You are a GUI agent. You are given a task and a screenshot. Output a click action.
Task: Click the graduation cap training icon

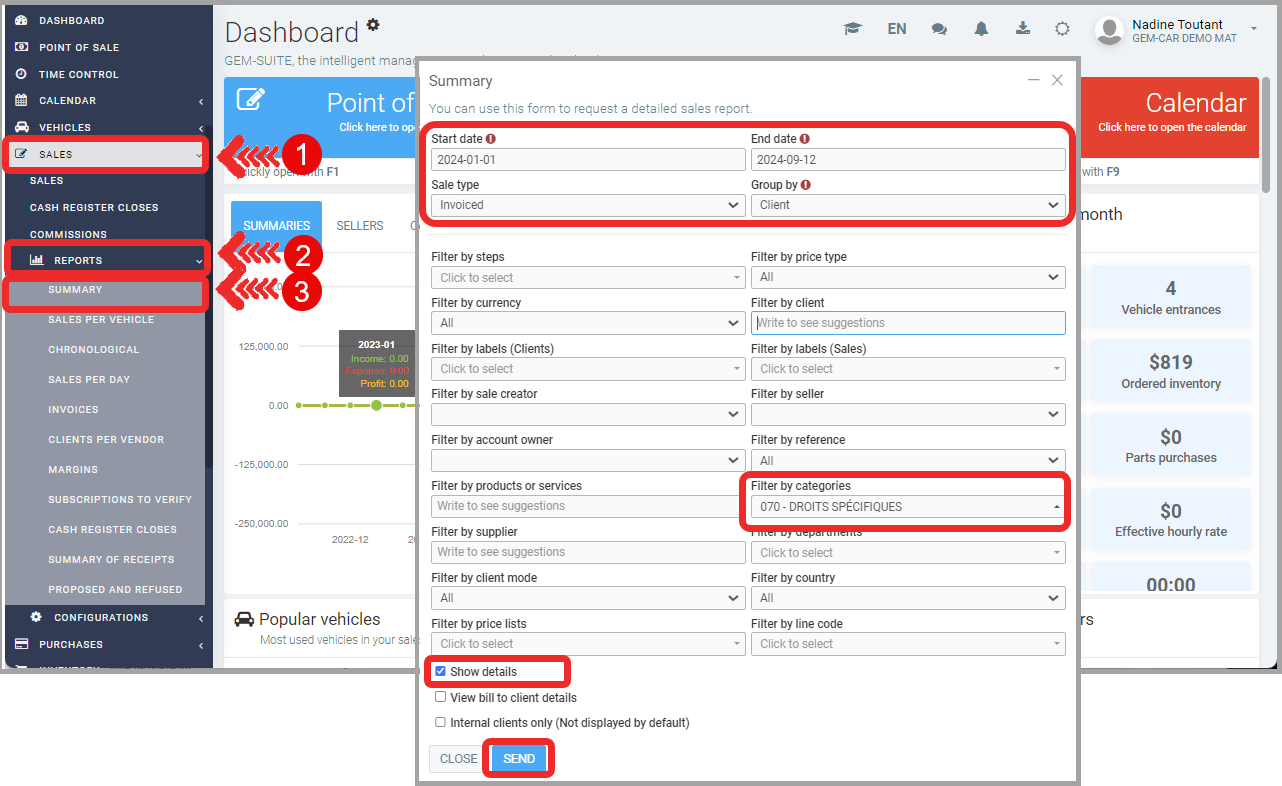click(852, 29)
